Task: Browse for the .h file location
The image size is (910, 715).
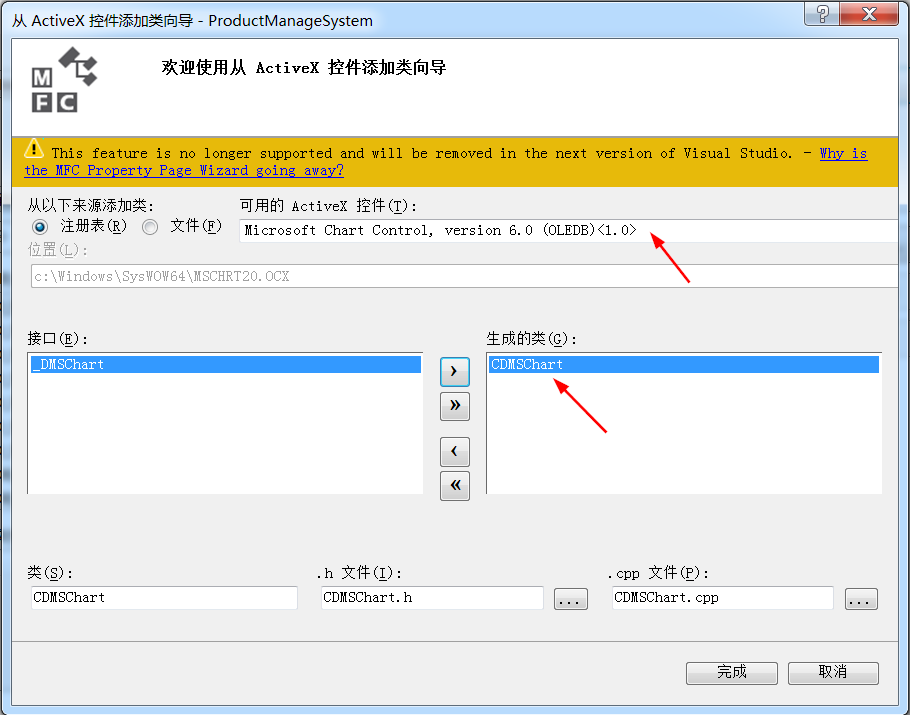Action: click(570, 599)
